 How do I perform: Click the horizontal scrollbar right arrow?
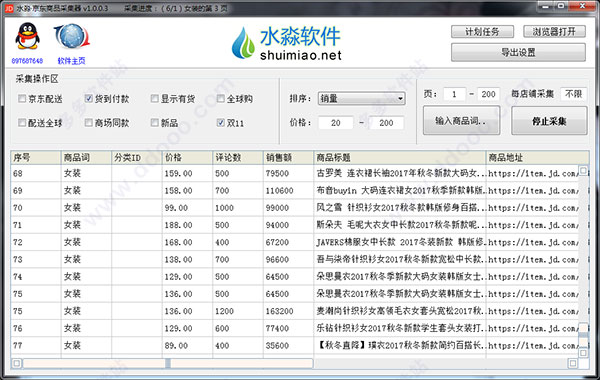[572, 363]
